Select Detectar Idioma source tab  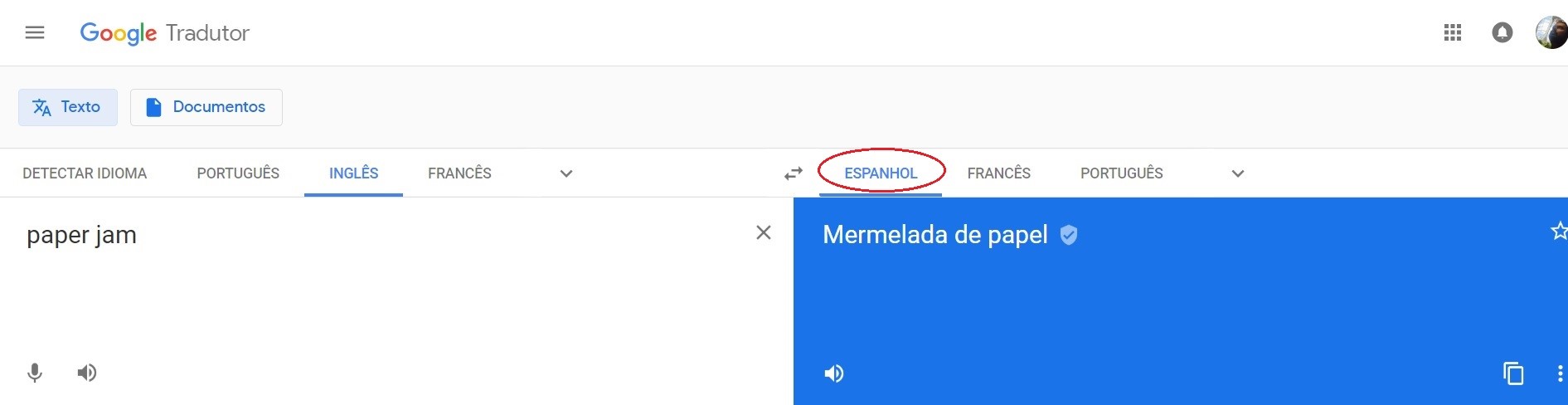85,173
